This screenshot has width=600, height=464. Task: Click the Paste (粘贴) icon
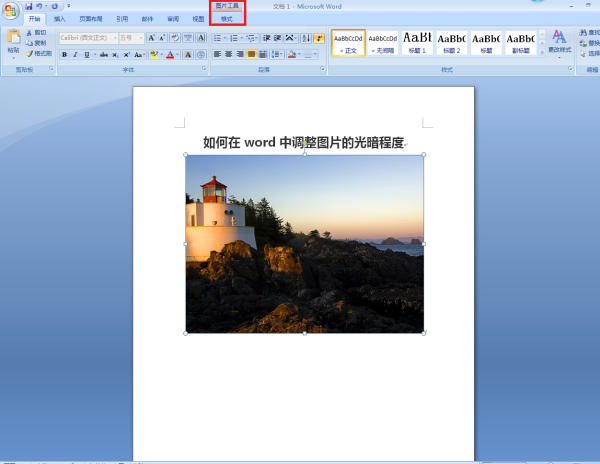click(x=13, y=40)
